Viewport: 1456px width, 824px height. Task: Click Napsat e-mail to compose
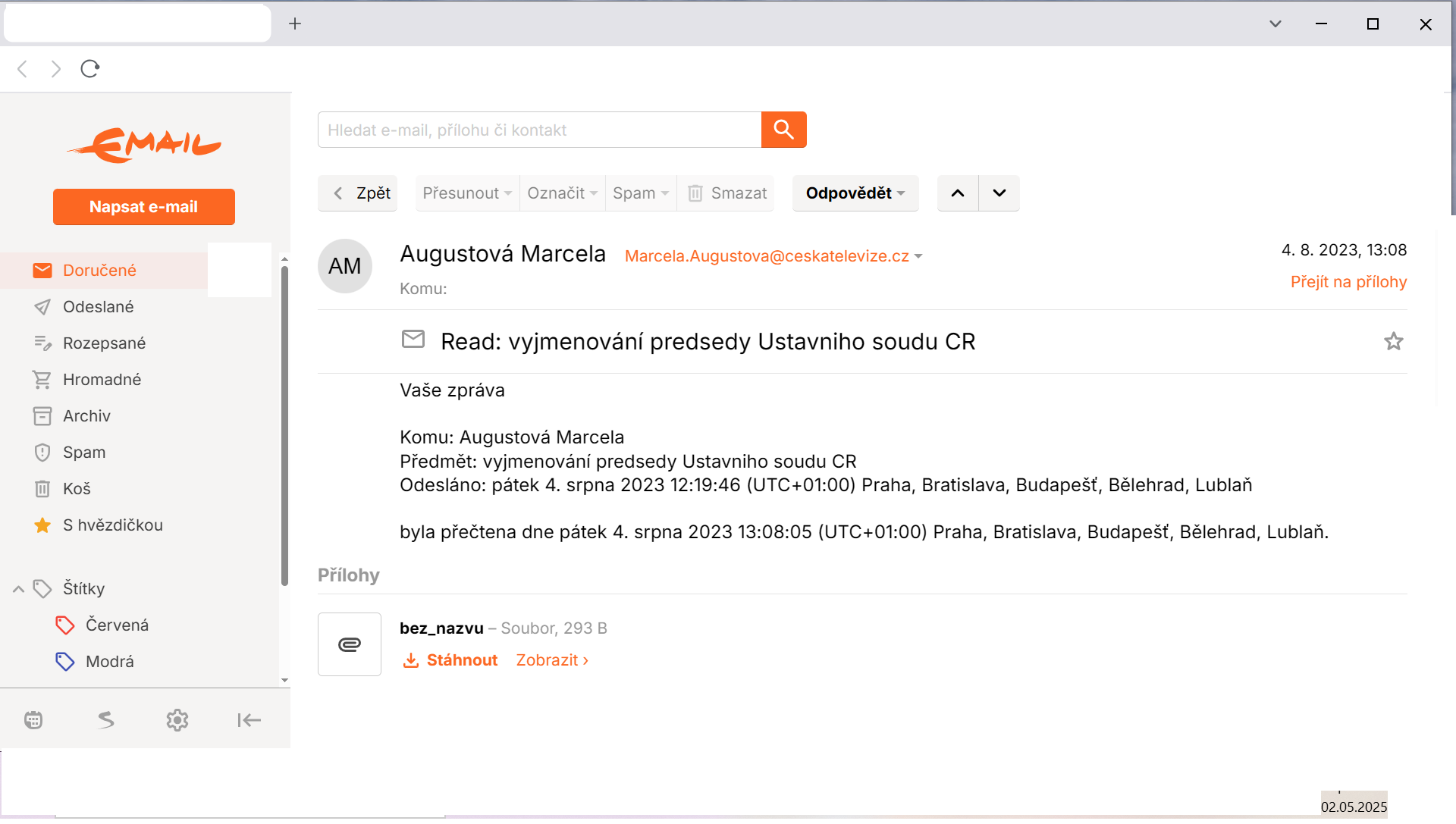coord(144,207)
